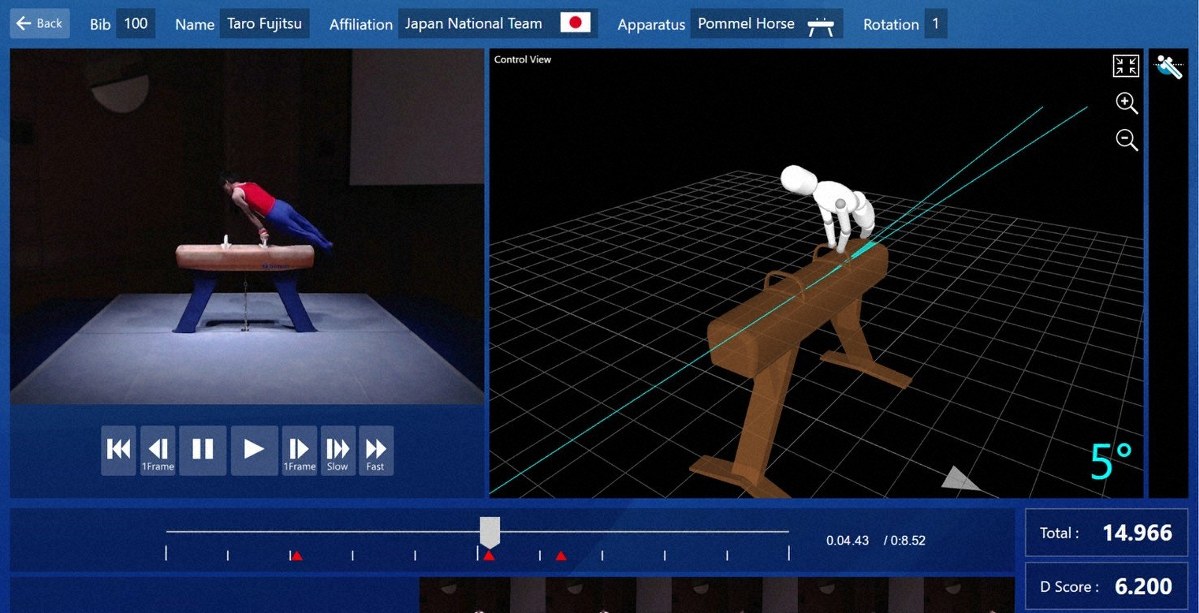This screenshot has width=1199, height=613.
Task: Step back one frame
Action: [x=158, y=450]
